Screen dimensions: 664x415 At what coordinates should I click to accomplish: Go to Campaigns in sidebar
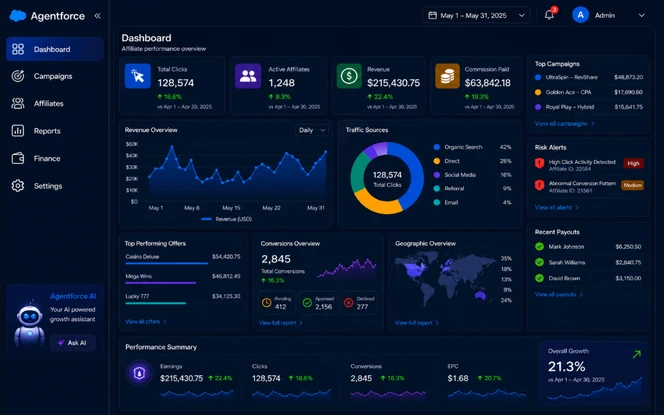pos(55,76)
